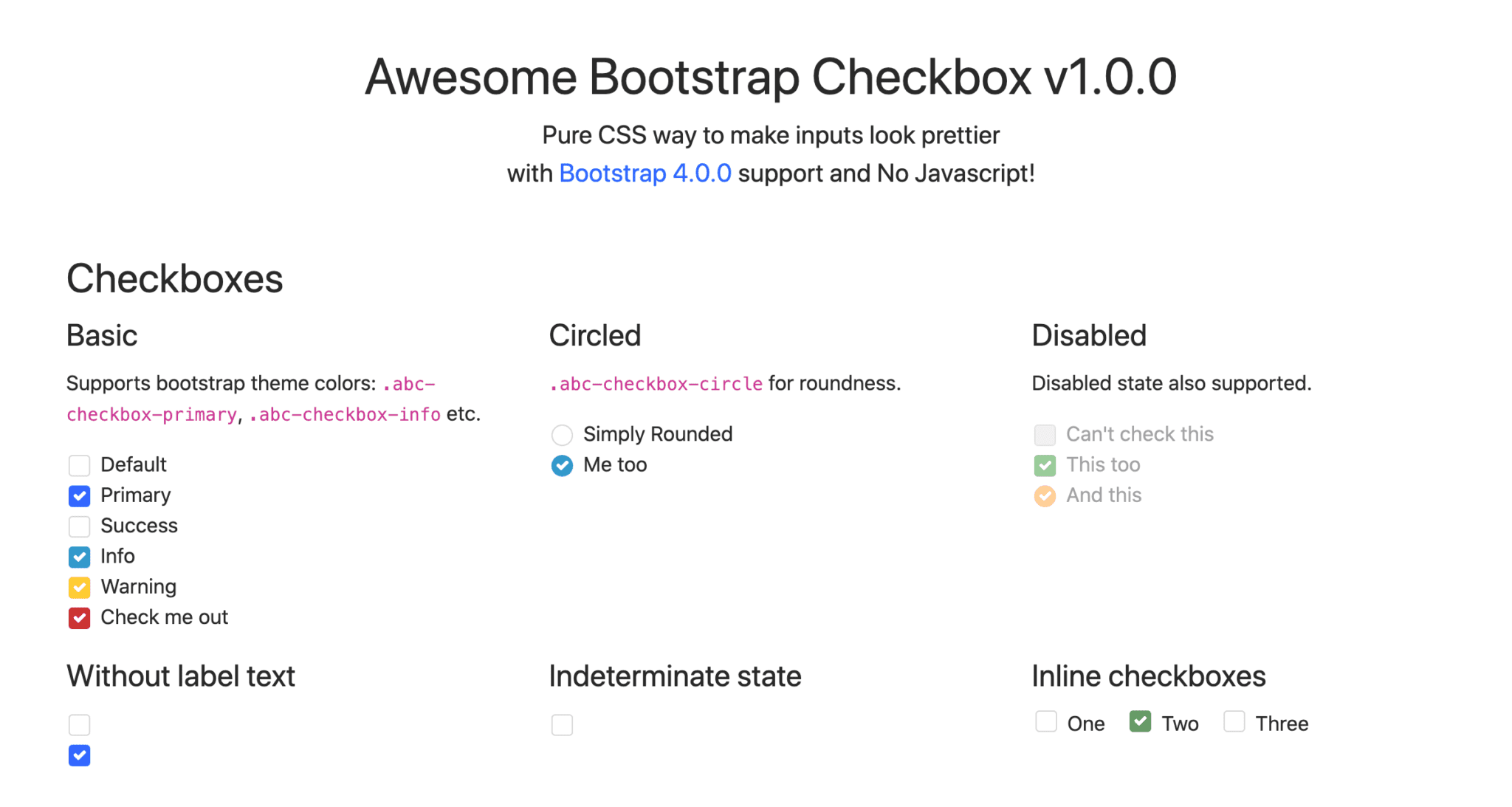Open the Bootstrap 4.0.0 link
Image resolution: width=1512 pixels, height=807 pixels.
645,173
